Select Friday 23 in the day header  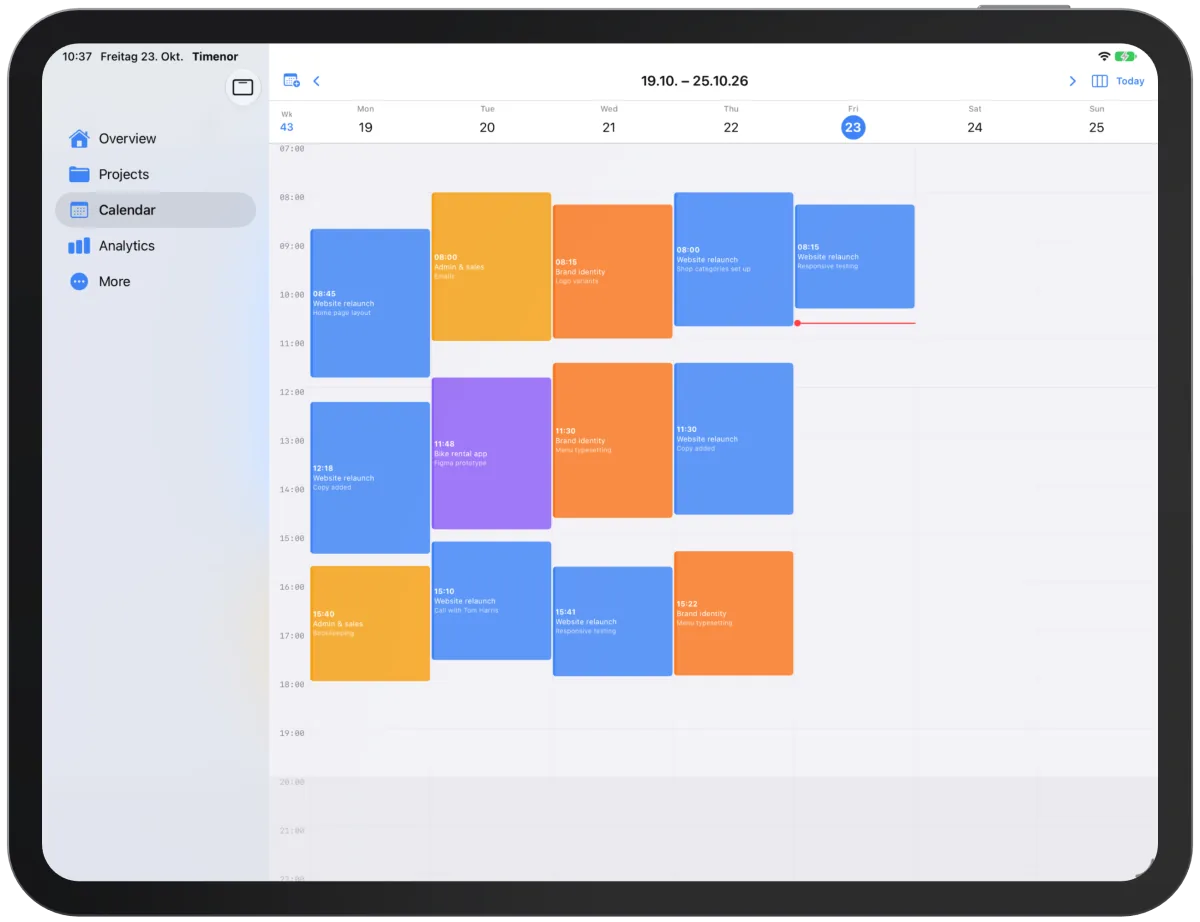pos(852,127)
